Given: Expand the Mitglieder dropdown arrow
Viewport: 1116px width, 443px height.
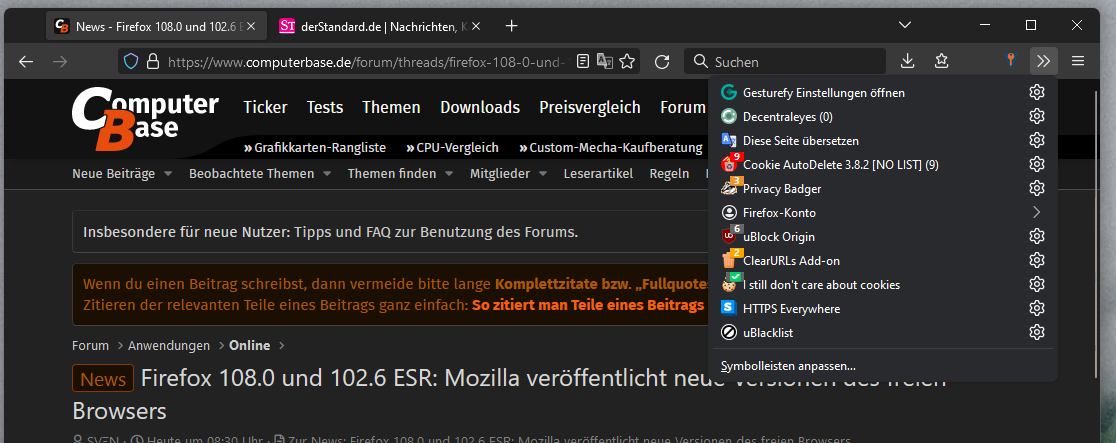Looking at the screenshot, I should (542, 174).
